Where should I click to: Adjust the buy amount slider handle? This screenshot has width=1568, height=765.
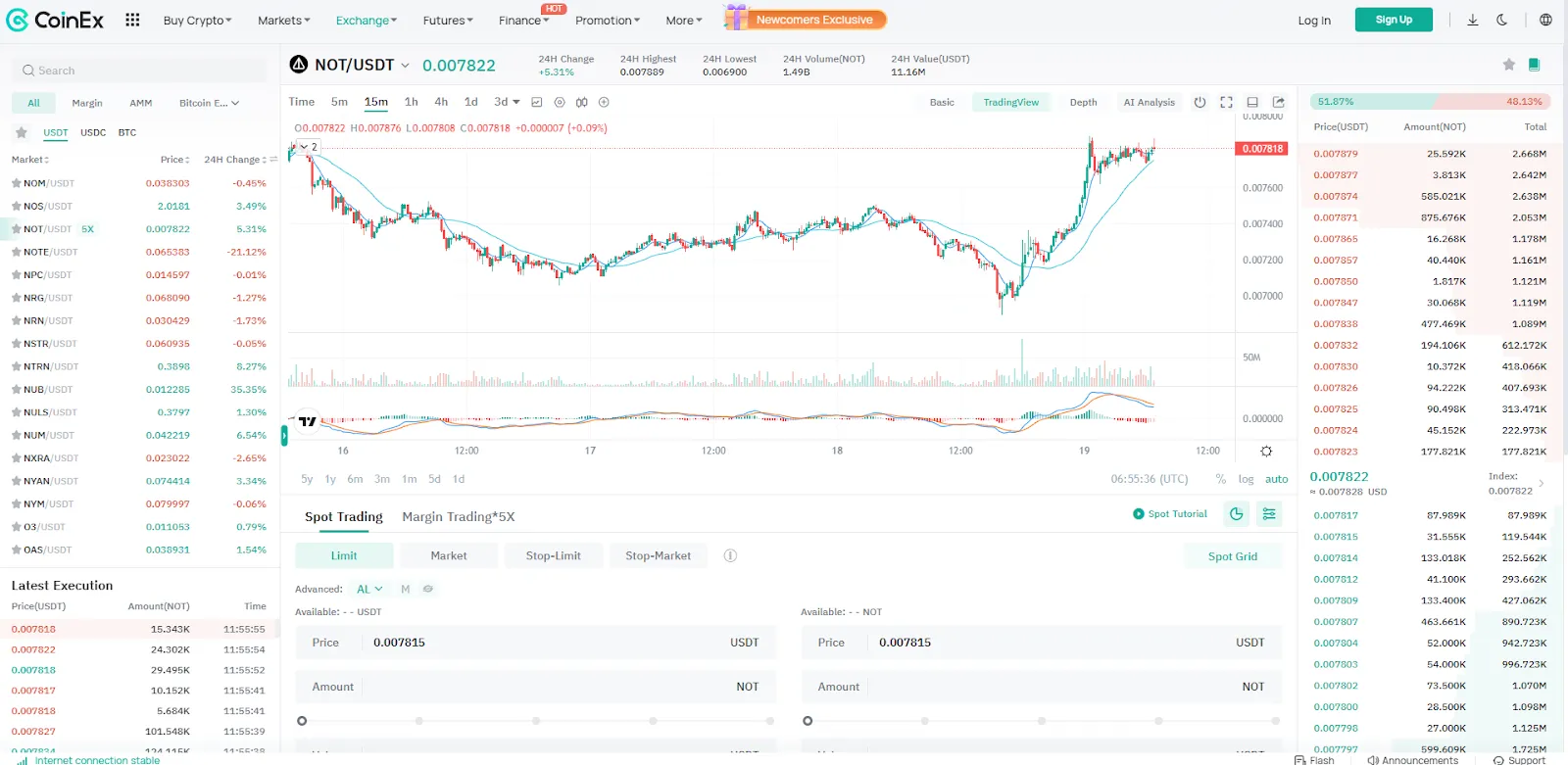click(x=302, y=721)
